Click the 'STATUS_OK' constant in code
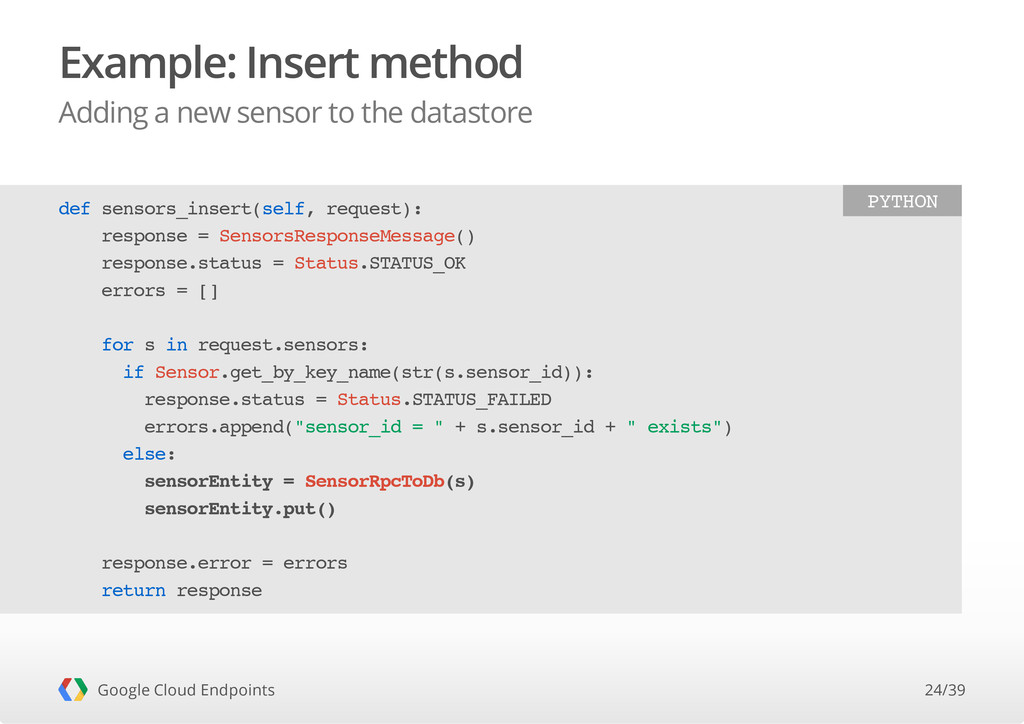The image size is (1024, 724). [x=417, y=263]
